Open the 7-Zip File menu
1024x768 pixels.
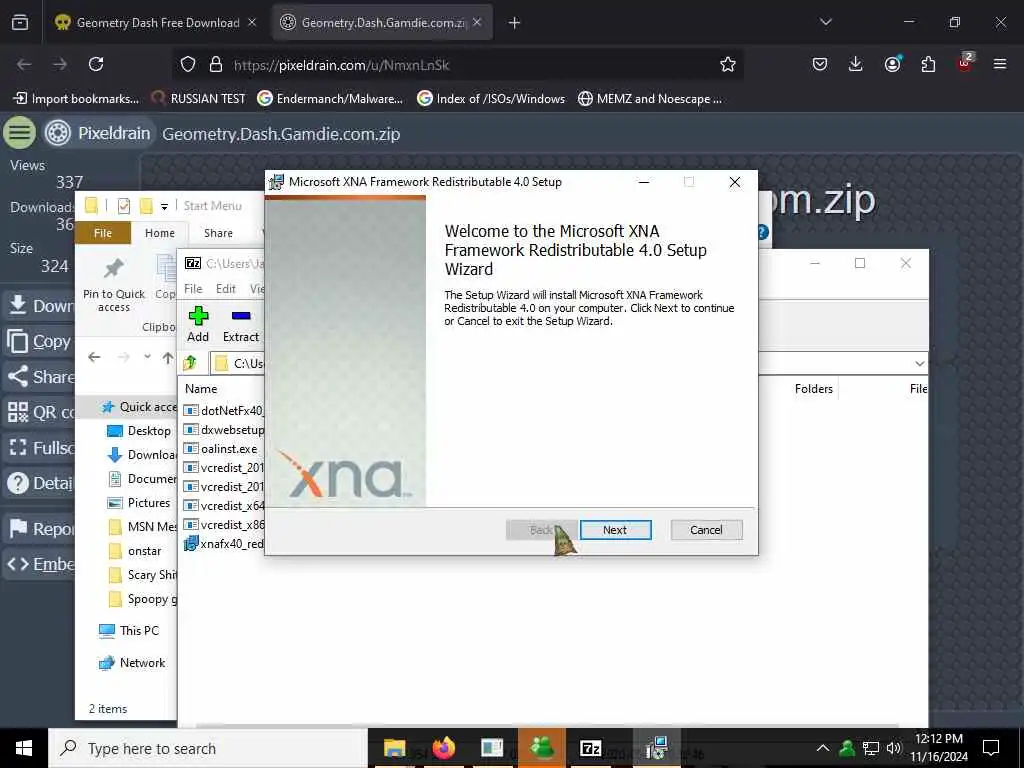click(x=193, y=289)
